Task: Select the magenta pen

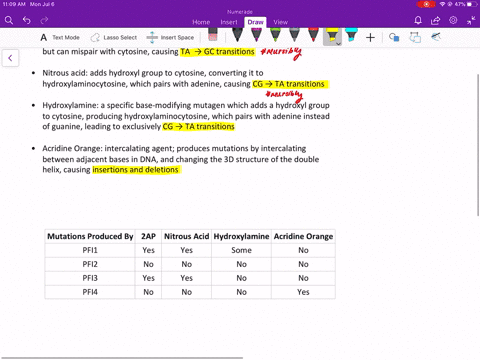Action: tap(256, 35)
